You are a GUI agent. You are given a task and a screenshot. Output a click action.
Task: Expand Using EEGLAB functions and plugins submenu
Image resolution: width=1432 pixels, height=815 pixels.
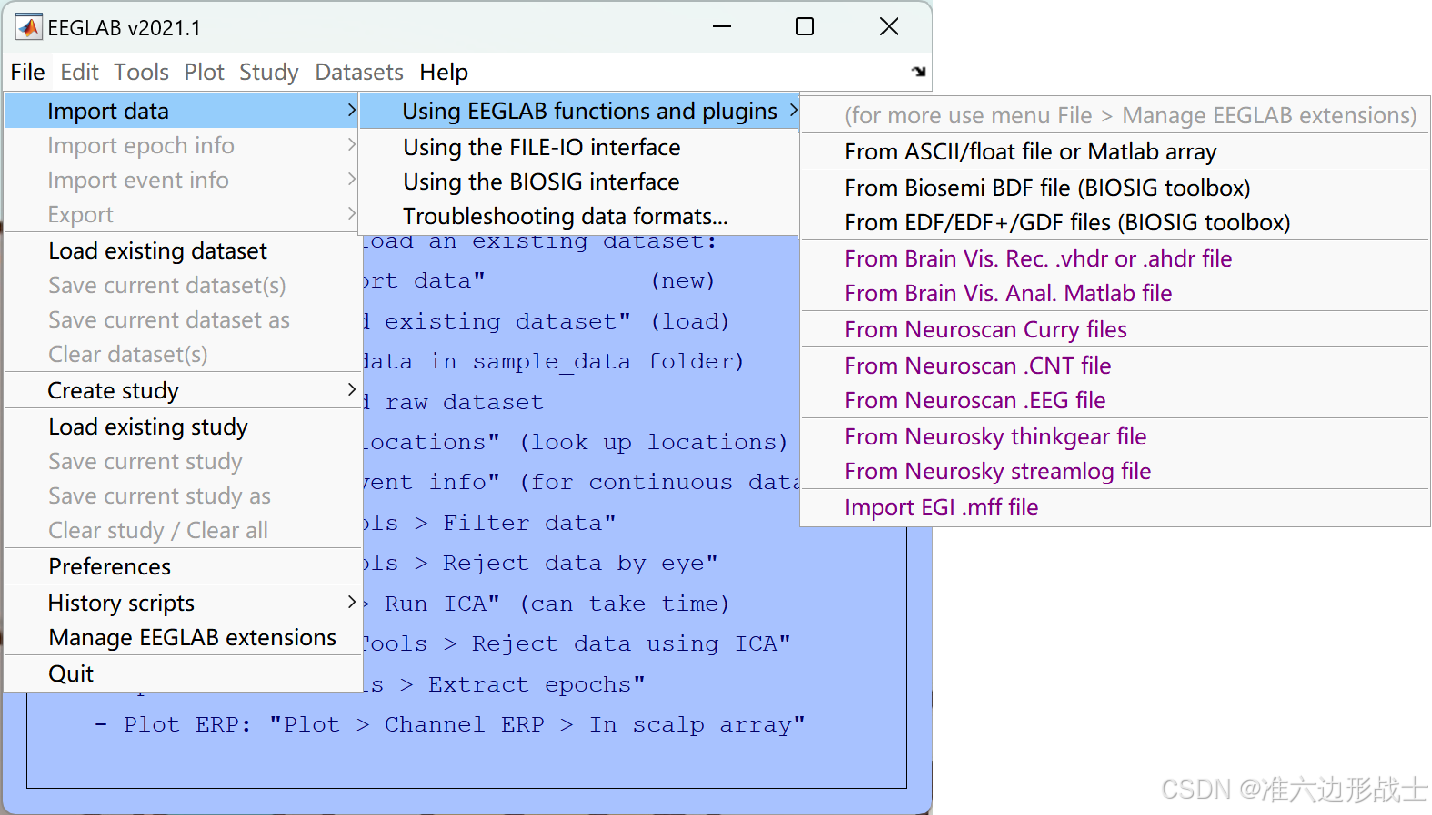579,111
